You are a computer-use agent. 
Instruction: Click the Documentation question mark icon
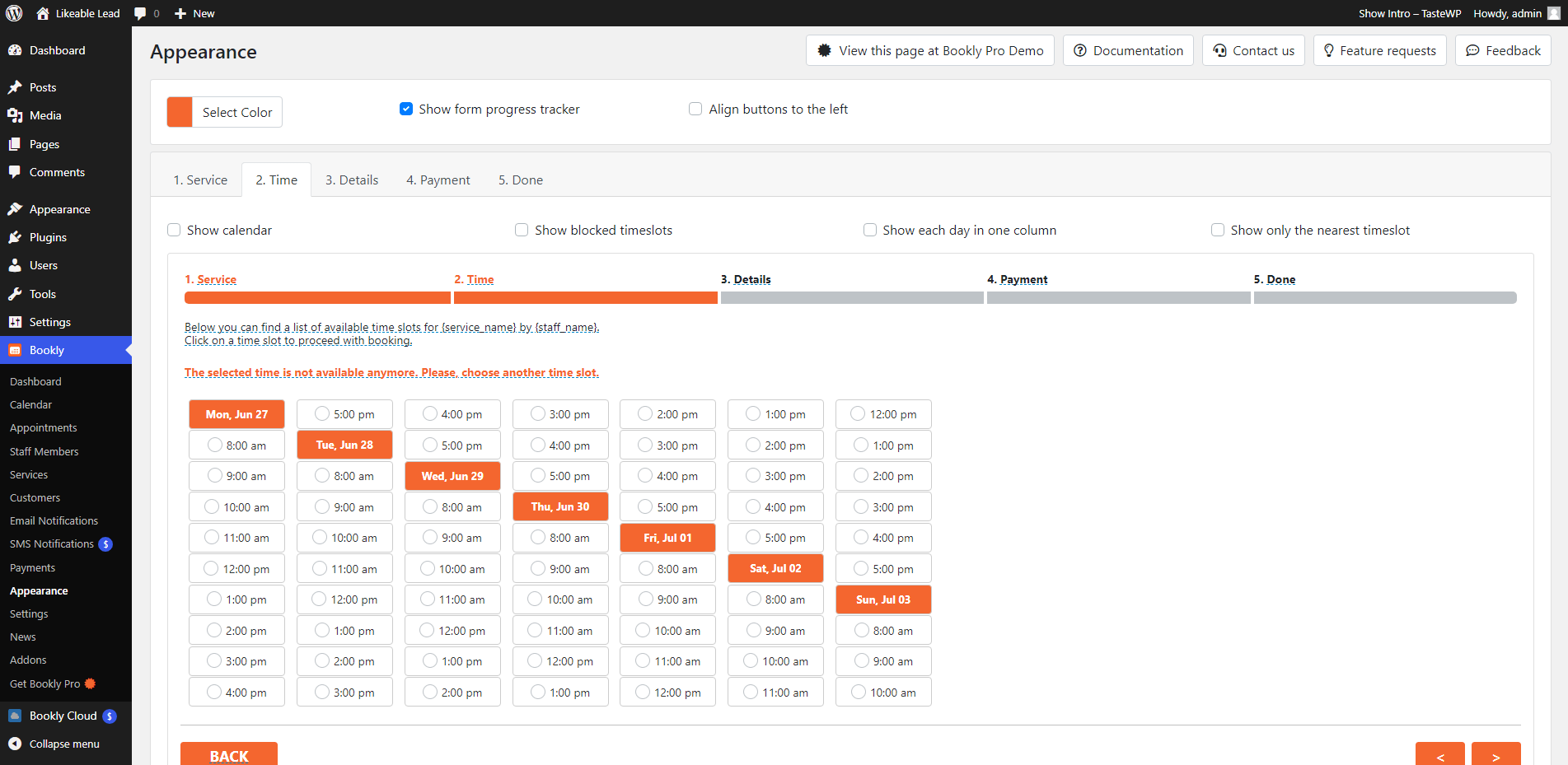(1080, 50)
